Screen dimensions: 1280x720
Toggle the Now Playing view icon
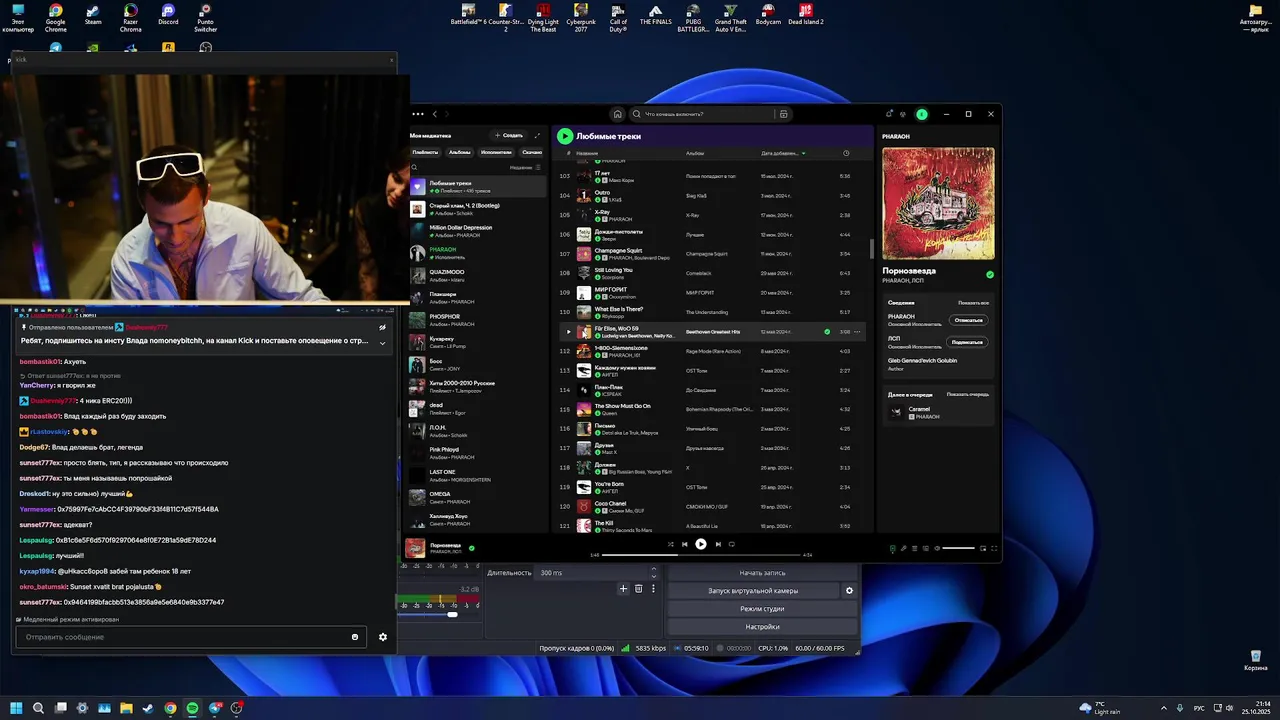tap(893, 548)
